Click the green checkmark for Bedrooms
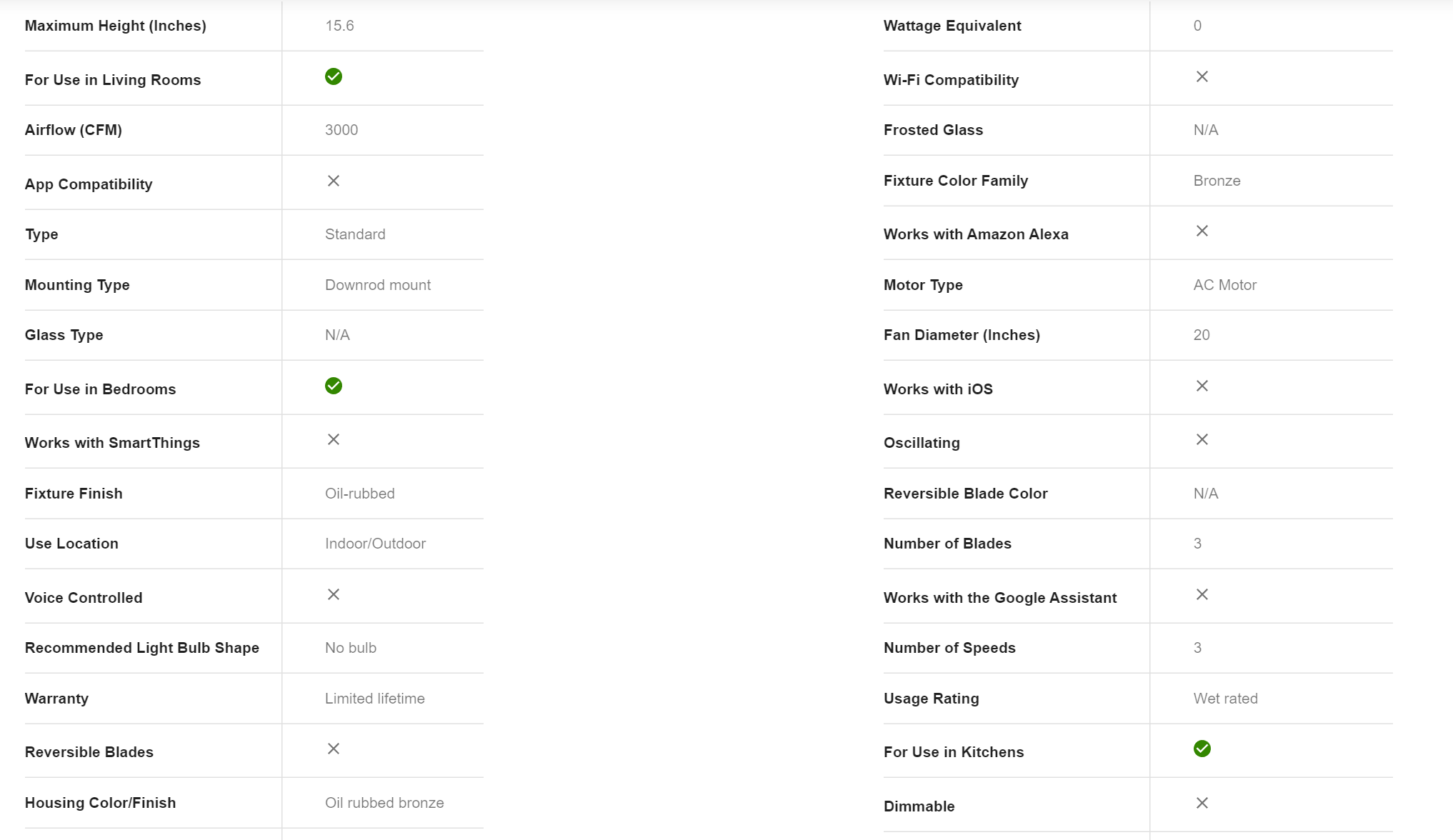 (334, 386)
